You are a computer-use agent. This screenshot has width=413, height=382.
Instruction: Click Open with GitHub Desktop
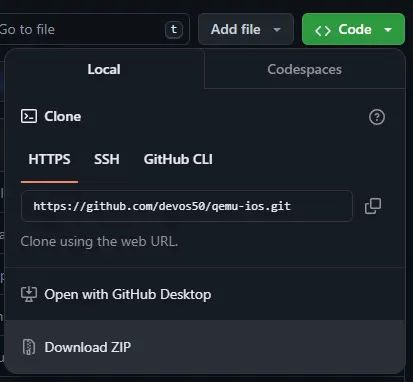coord(205,294)
